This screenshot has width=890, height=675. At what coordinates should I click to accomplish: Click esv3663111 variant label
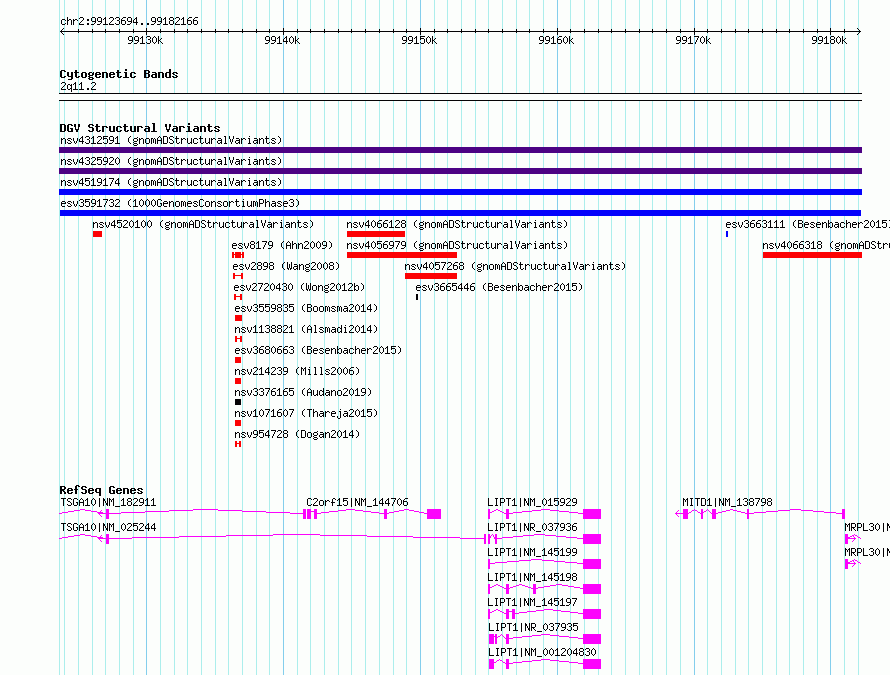807,224
